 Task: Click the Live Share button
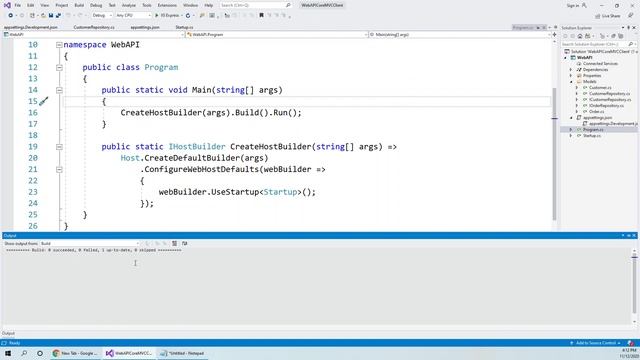[x=607, y=16]
